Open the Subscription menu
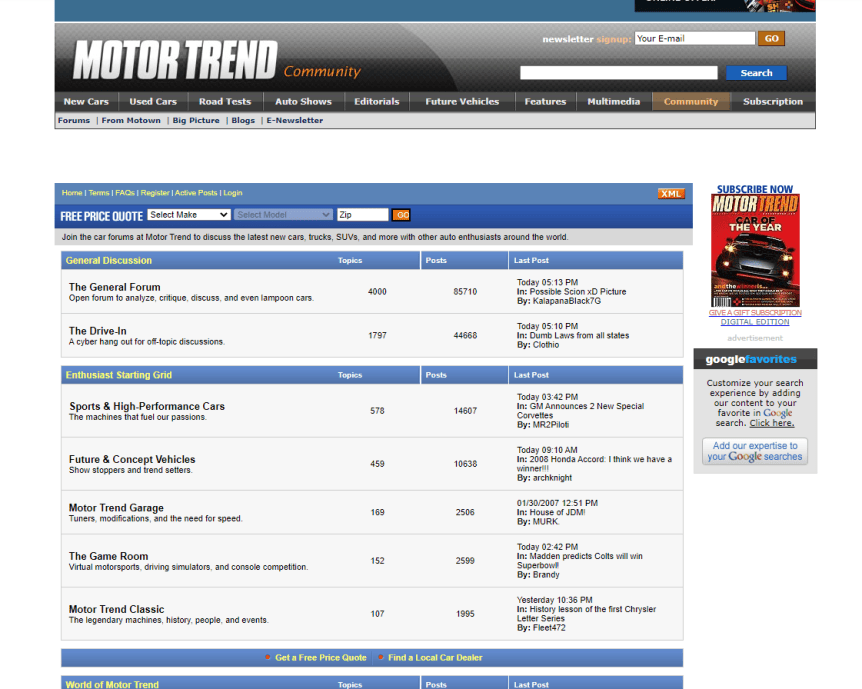Image resolution: width=862 pixels, height=689 pixels. [x=772, y=102]
